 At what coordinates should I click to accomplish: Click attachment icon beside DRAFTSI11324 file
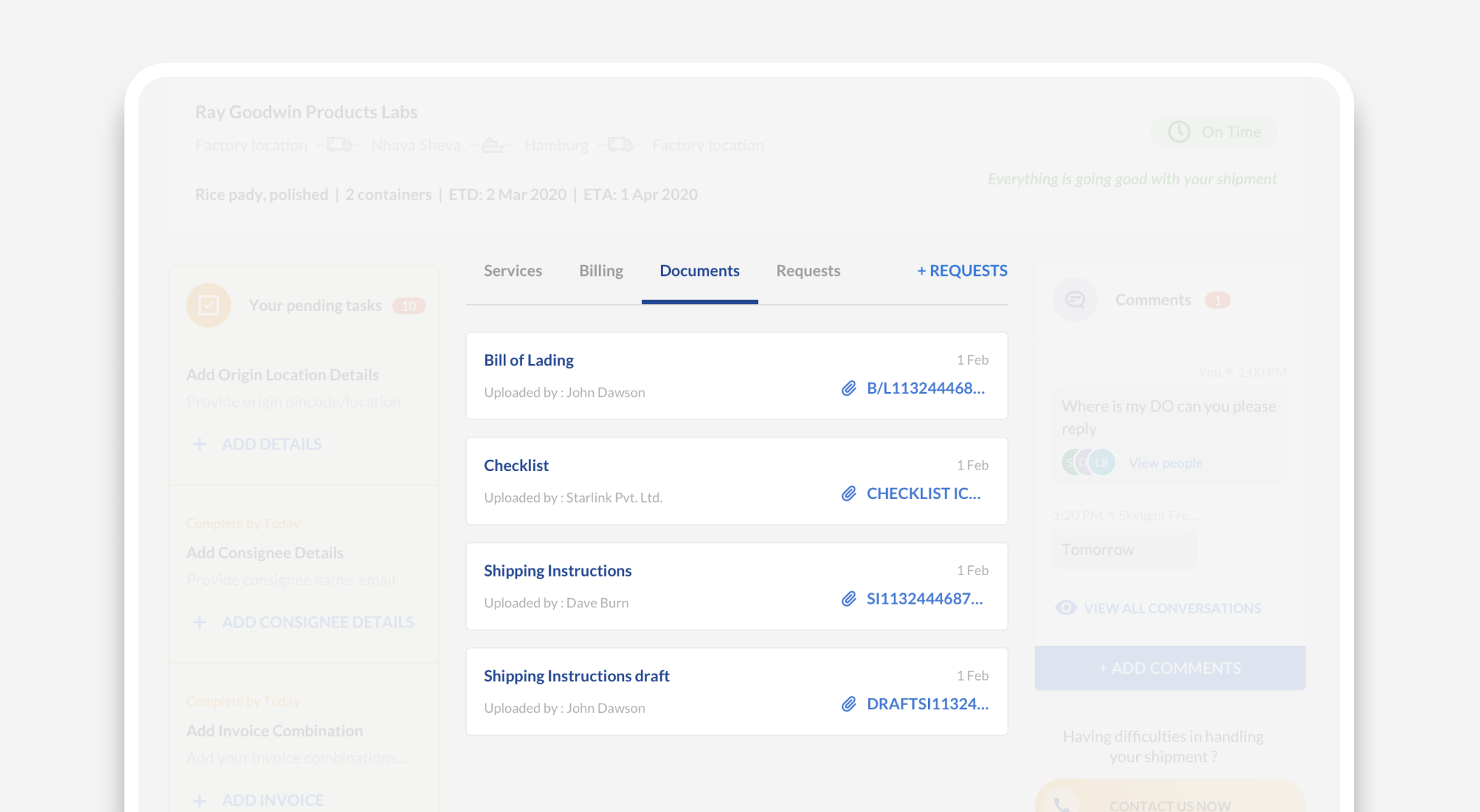coord(848,704)
